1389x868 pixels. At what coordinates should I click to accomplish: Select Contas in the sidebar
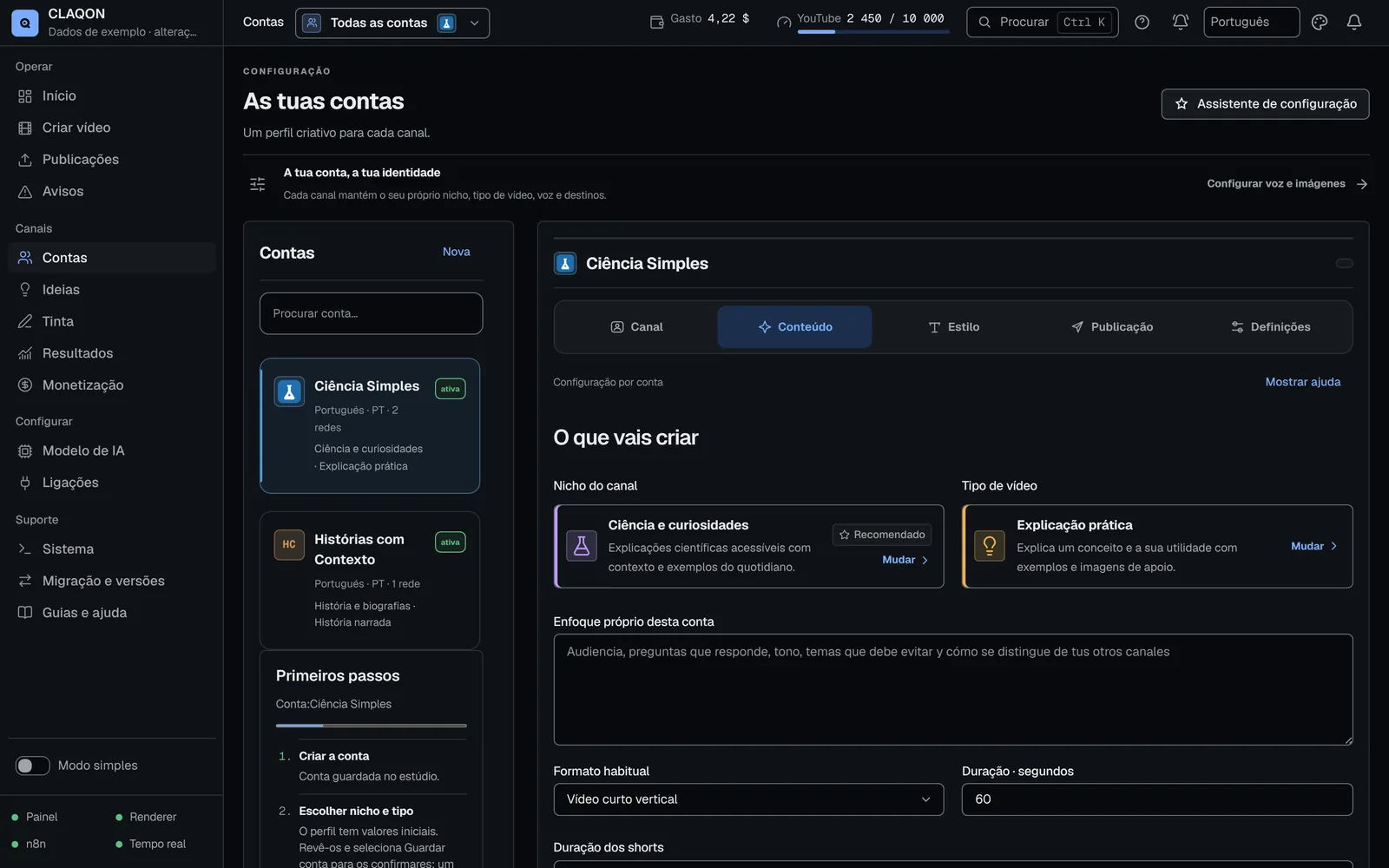111,258
